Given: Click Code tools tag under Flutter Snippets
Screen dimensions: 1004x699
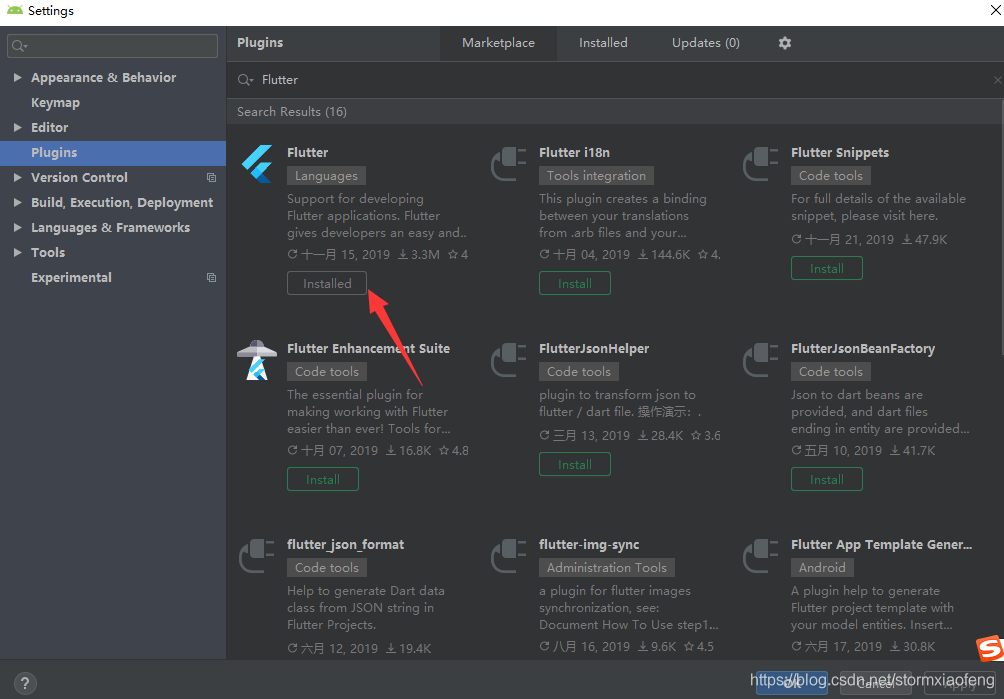Looking at the screenshot, I should pyautogui.click(x=831, y=176).
